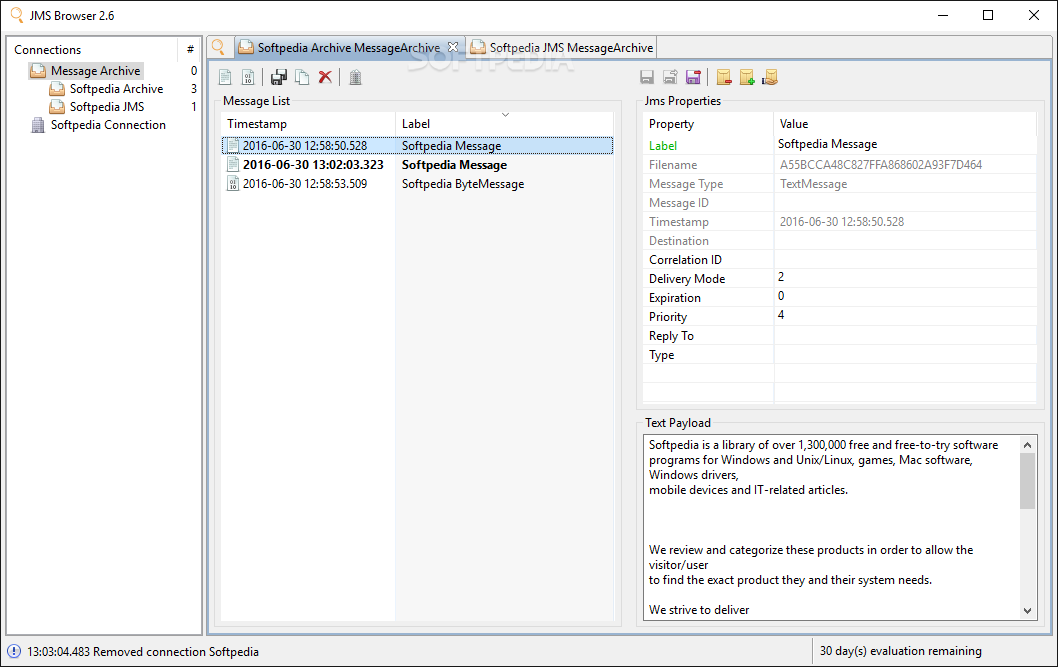Click the sort arrow above the Label column

tap(505, 115)
